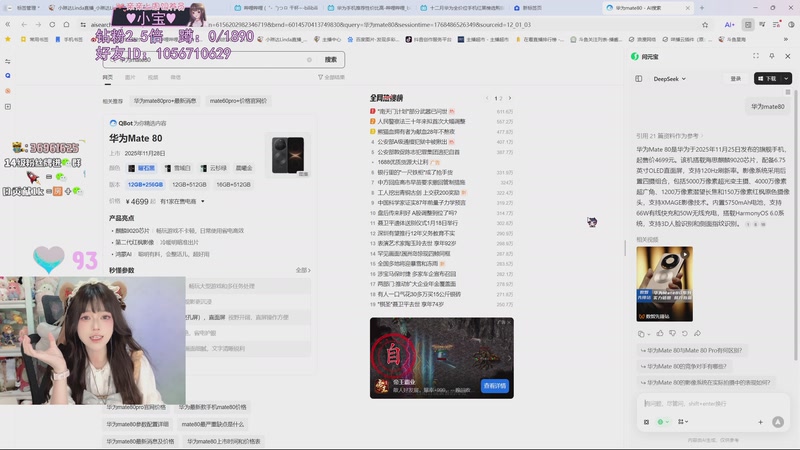Viewport: 800px width, 450px height.
Task: Click the browser forward arrow
Action: [x=38, y=24]
